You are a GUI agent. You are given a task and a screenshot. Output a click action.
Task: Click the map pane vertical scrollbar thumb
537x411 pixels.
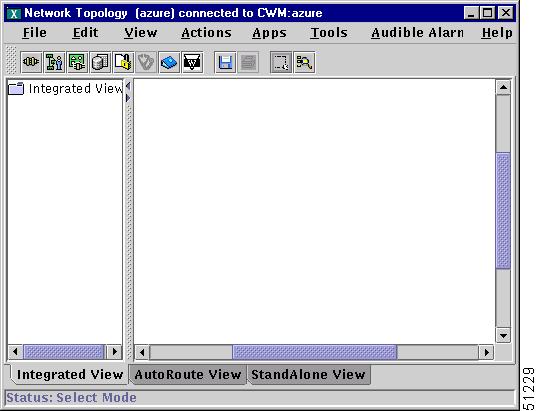[x=503, y=211]
